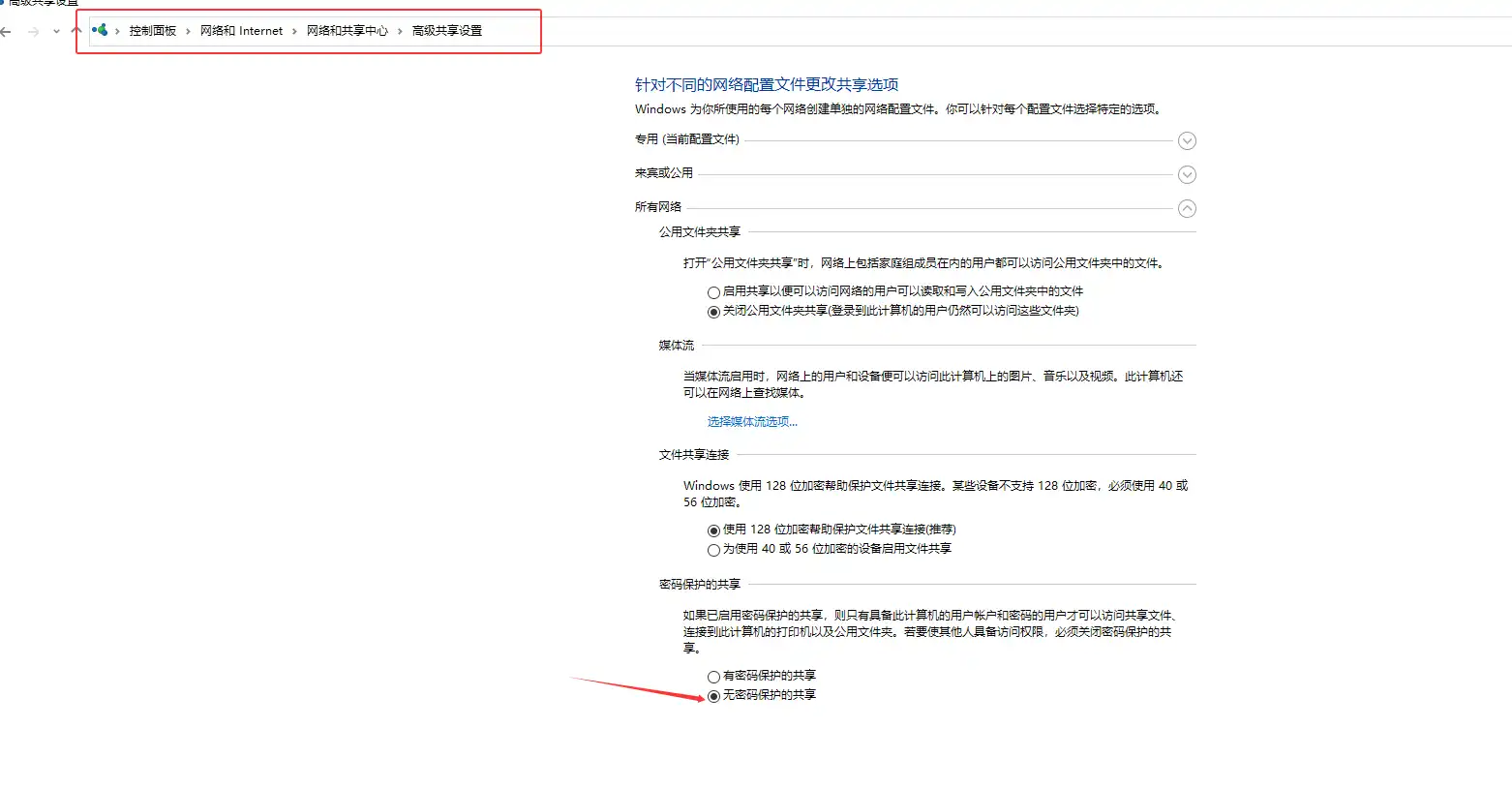Select 有密码保护的共享 option

[713, 677]
